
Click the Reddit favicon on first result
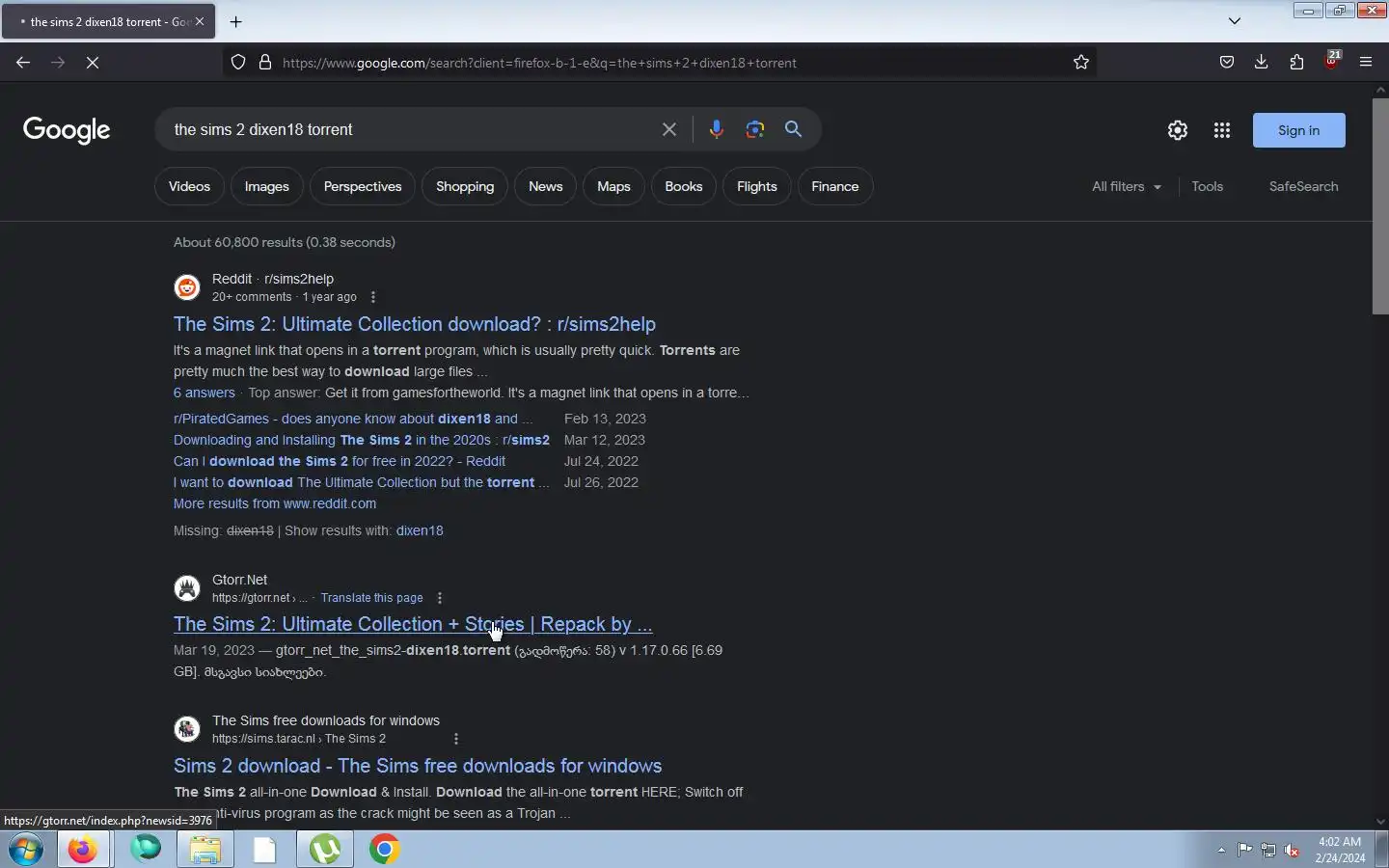[187, 287]
